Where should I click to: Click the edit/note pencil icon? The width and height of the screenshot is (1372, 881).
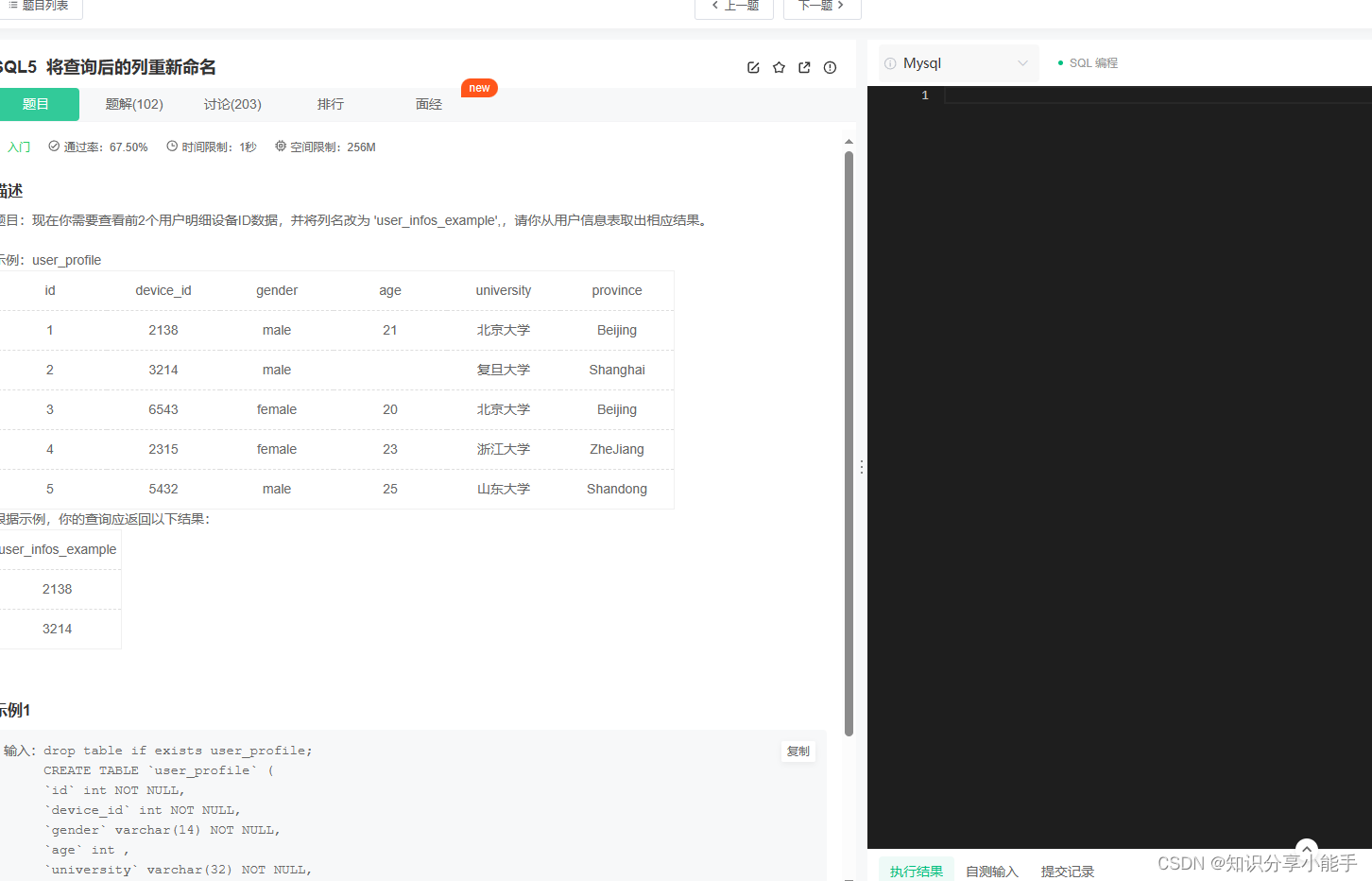(753, 67)
